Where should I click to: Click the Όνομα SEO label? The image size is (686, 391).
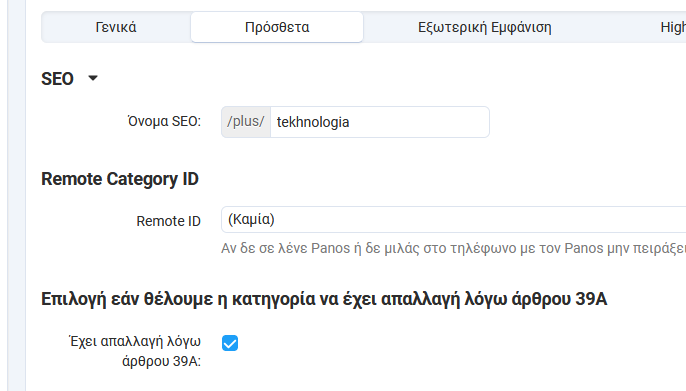click(164, 121)
